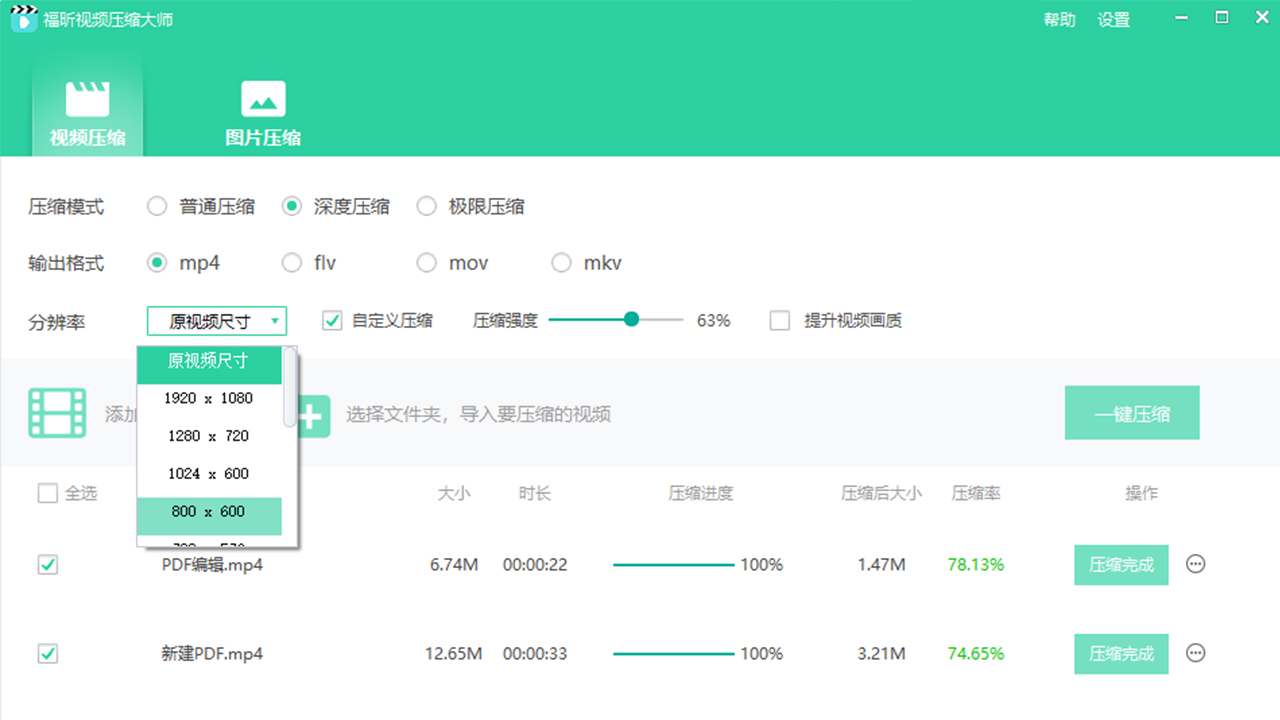The width and height of the screenshot is (1280, 720).
Task: Collapse the 分辨率 resolution dropdown
Action: tap(217, 321)
